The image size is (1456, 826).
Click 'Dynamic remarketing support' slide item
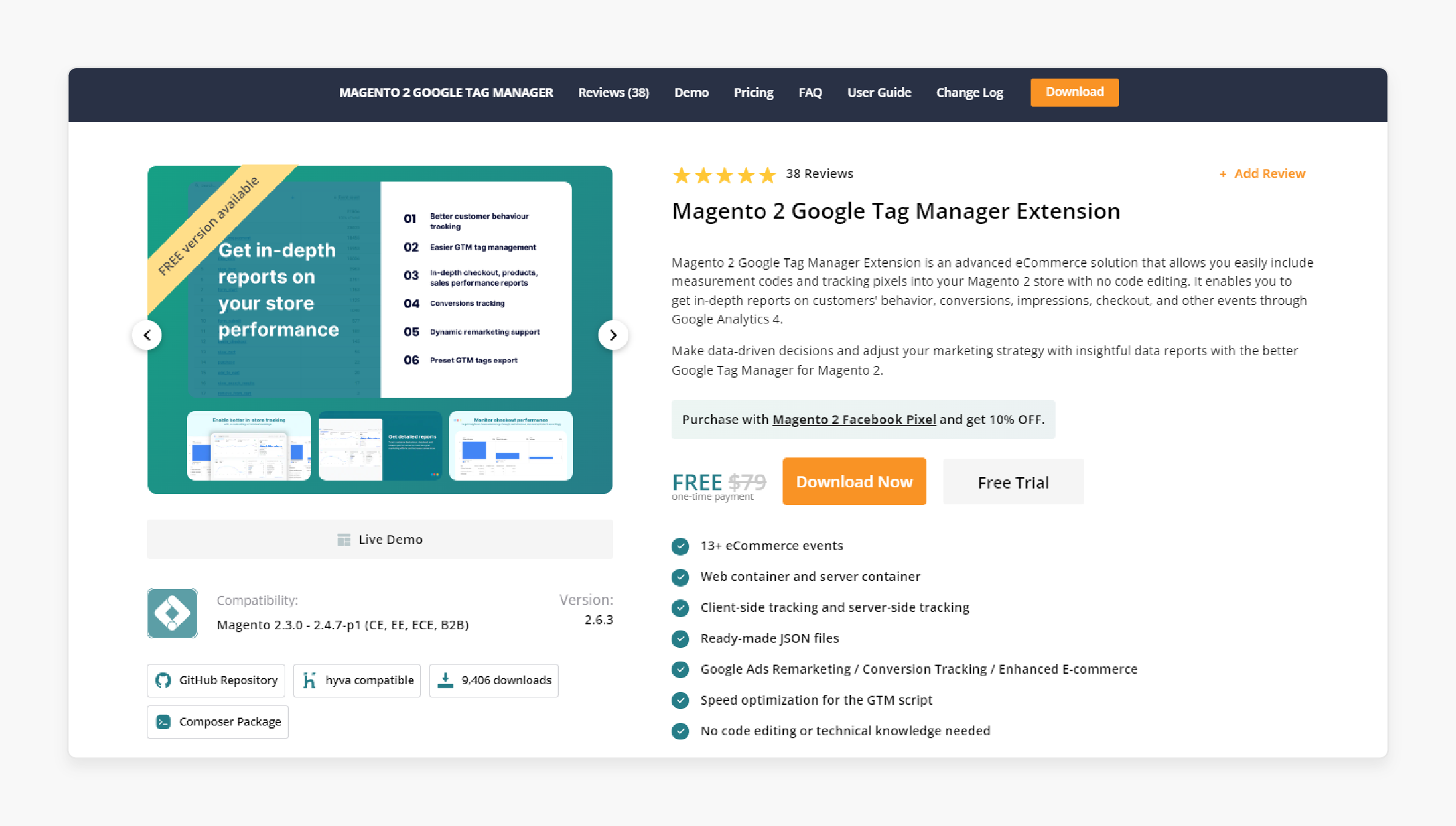[x=485, y=332]
